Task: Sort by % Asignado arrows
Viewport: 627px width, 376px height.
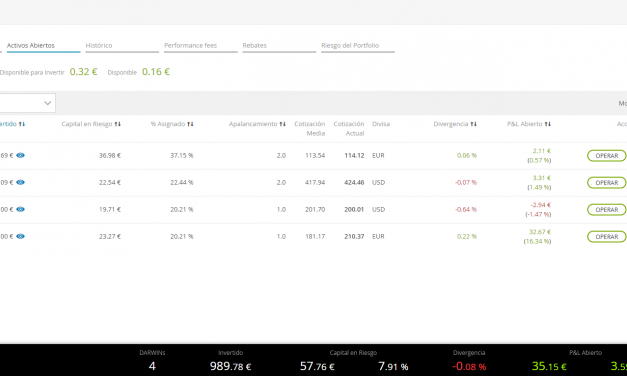Action: pyautogui.click(x=190, y=124)
